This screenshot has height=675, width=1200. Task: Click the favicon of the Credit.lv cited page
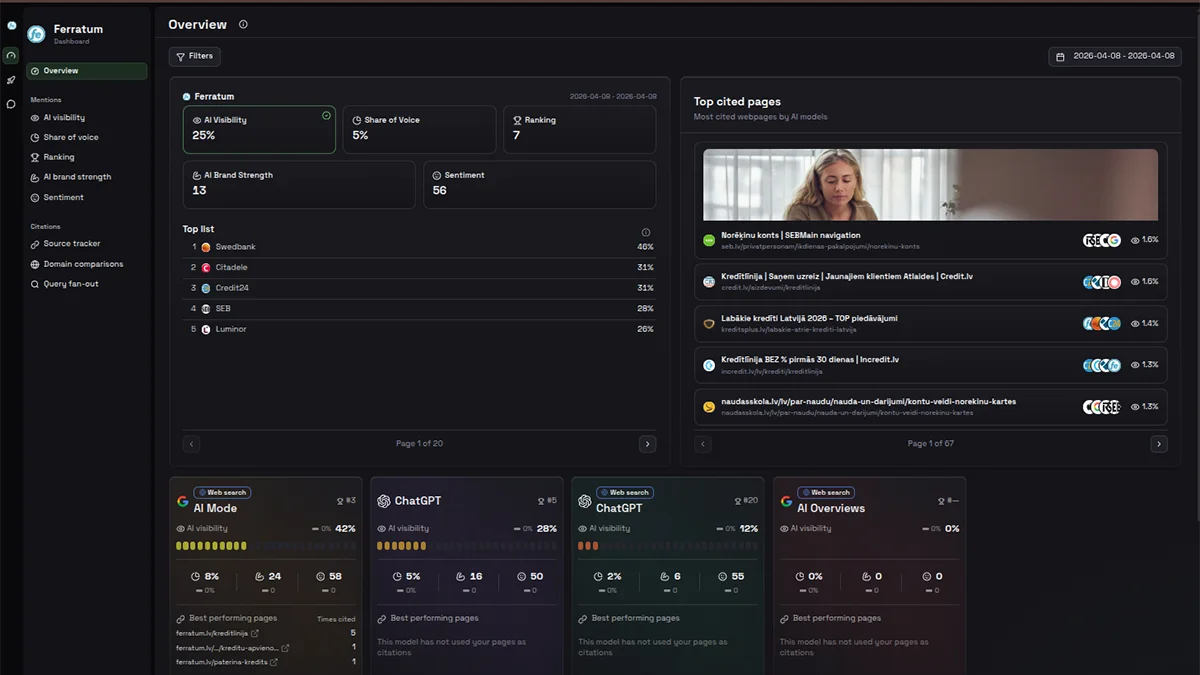pyautogui.click(x=709, y=282)
